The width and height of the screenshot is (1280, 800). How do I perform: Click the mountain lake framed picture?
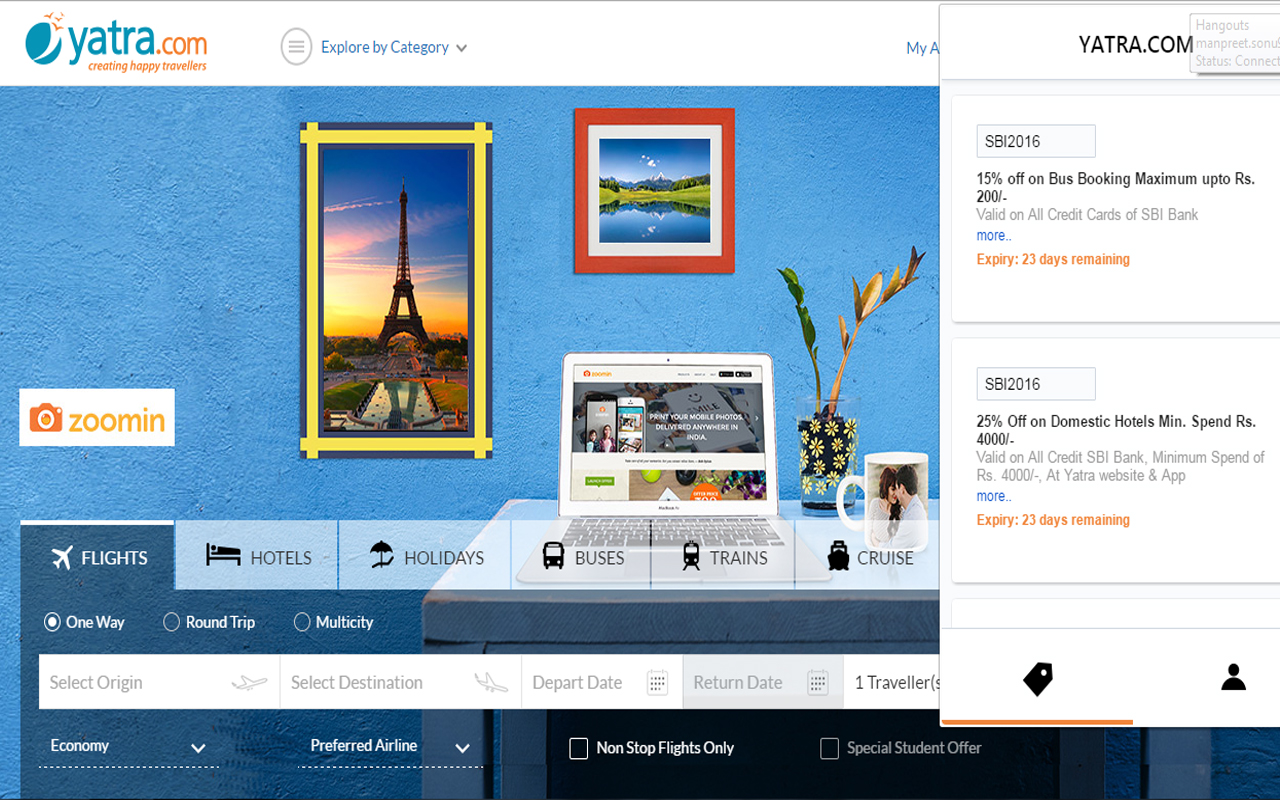tap(654, 191)
